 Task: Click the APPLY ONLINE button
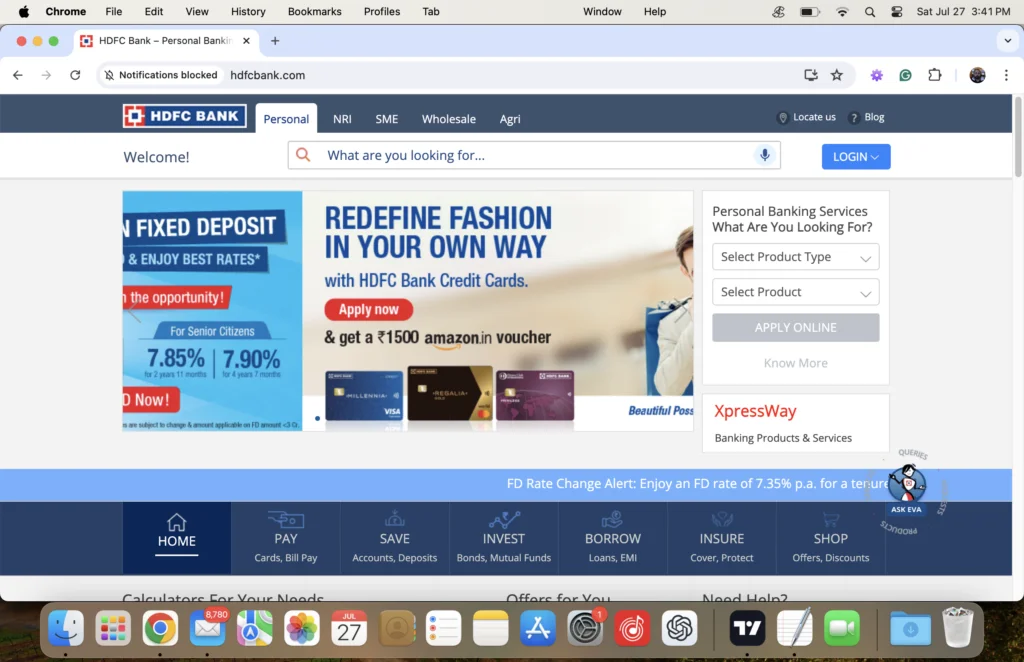tap(795, 328)
